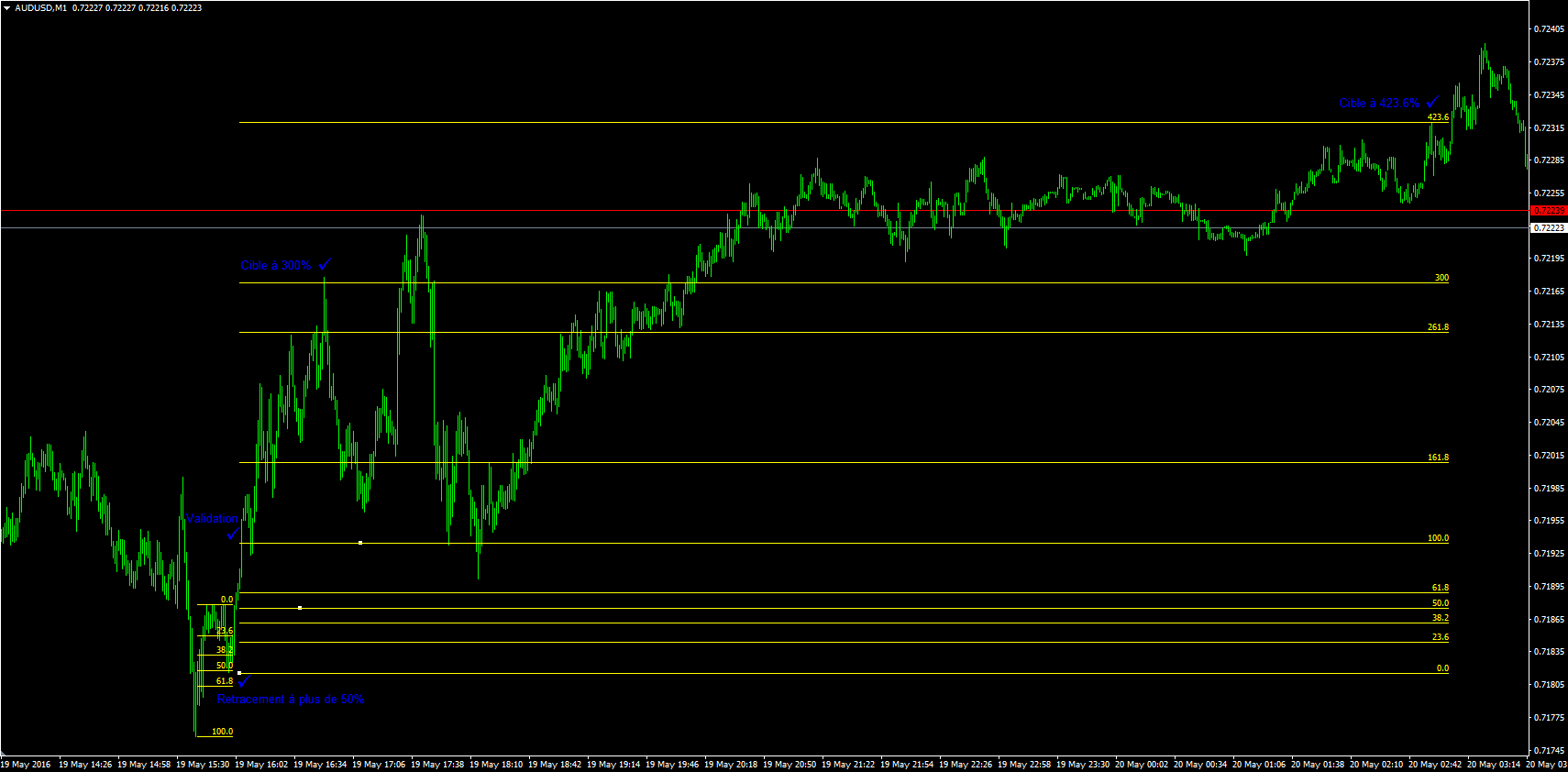Click the 0.71835 price scale value
1568x772 pixels.
1549,652
